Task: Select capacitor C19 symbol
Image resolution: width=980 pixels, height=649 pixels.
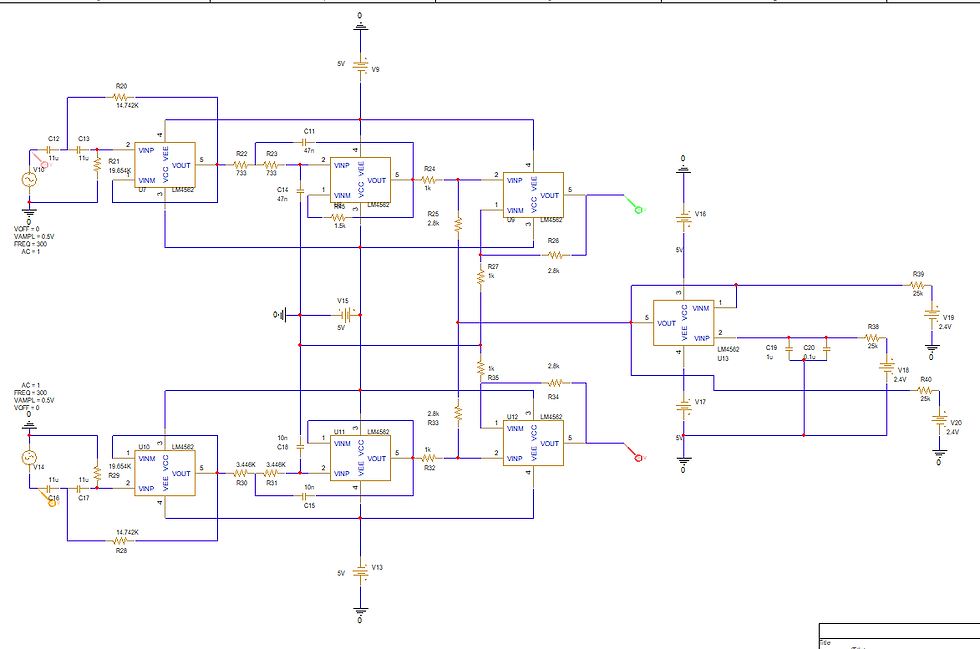Action: [789, 349]
